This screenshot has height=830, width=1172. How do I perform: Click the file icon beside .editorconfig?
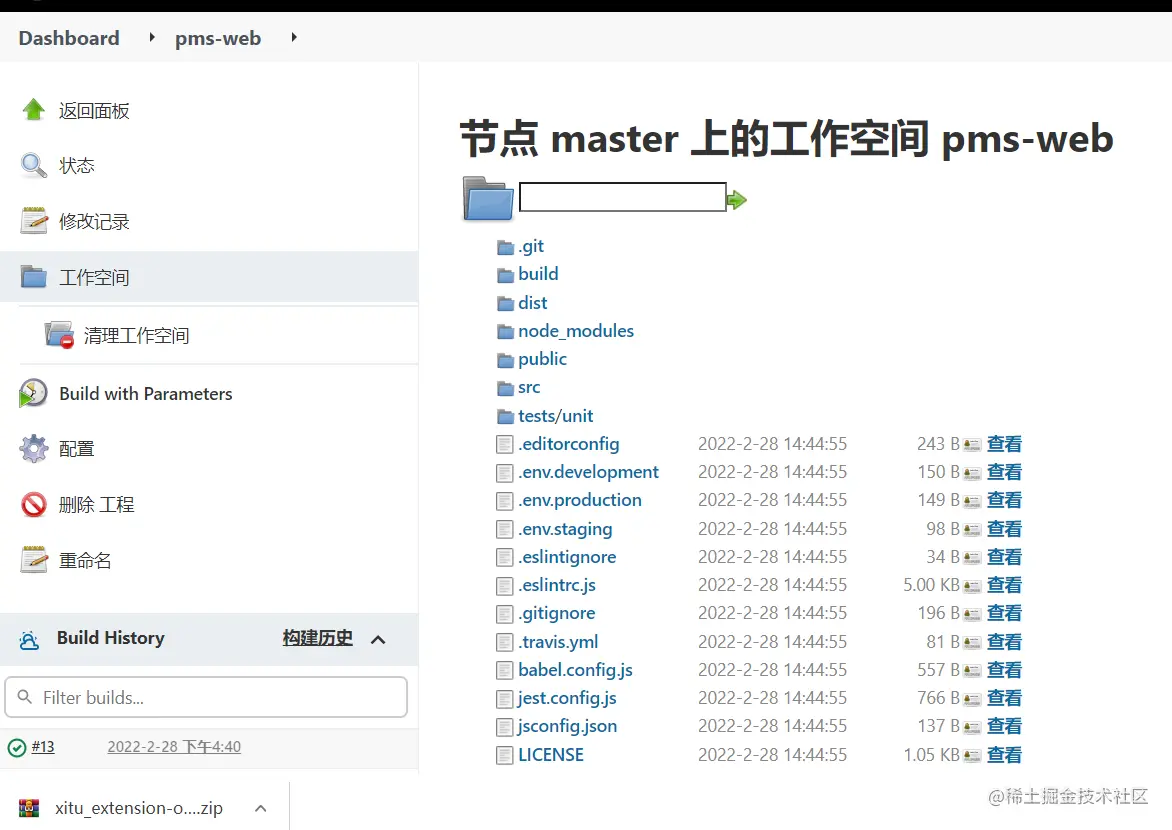[x=505, y=445]
